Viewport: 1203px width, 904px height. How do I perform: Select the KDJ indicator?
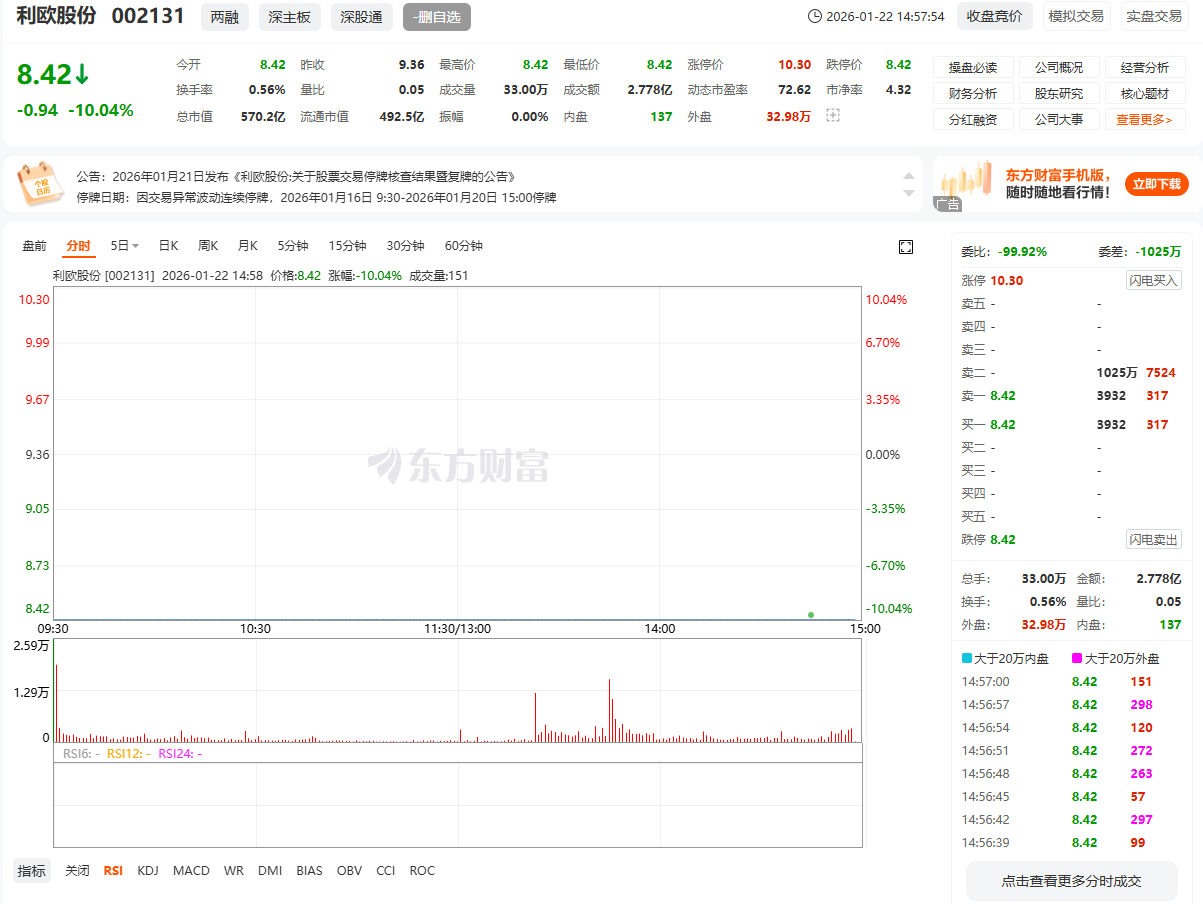pyautogui.click(x=148, y=871)
